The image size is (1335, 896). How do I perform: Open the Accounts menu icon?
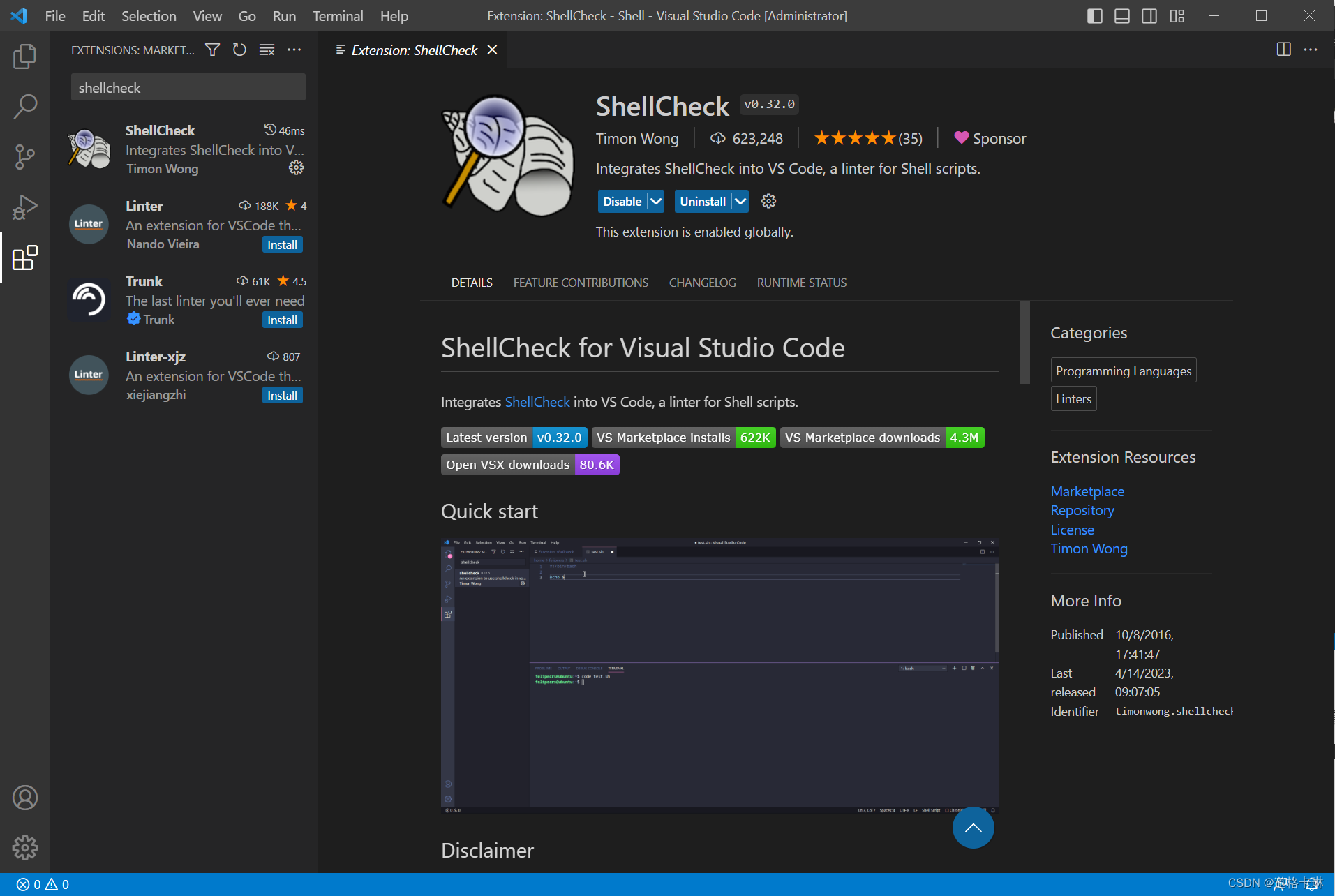point(24,798)
